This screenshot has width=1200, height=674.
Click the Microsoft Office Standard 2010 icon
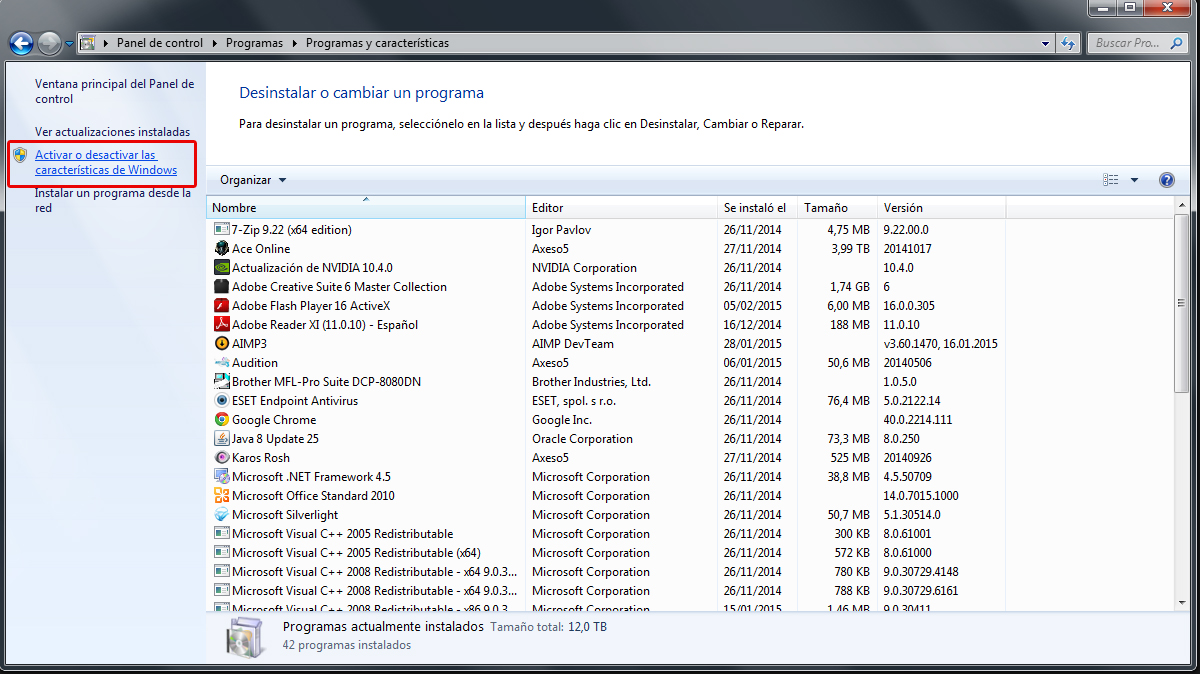pos(222,496)
